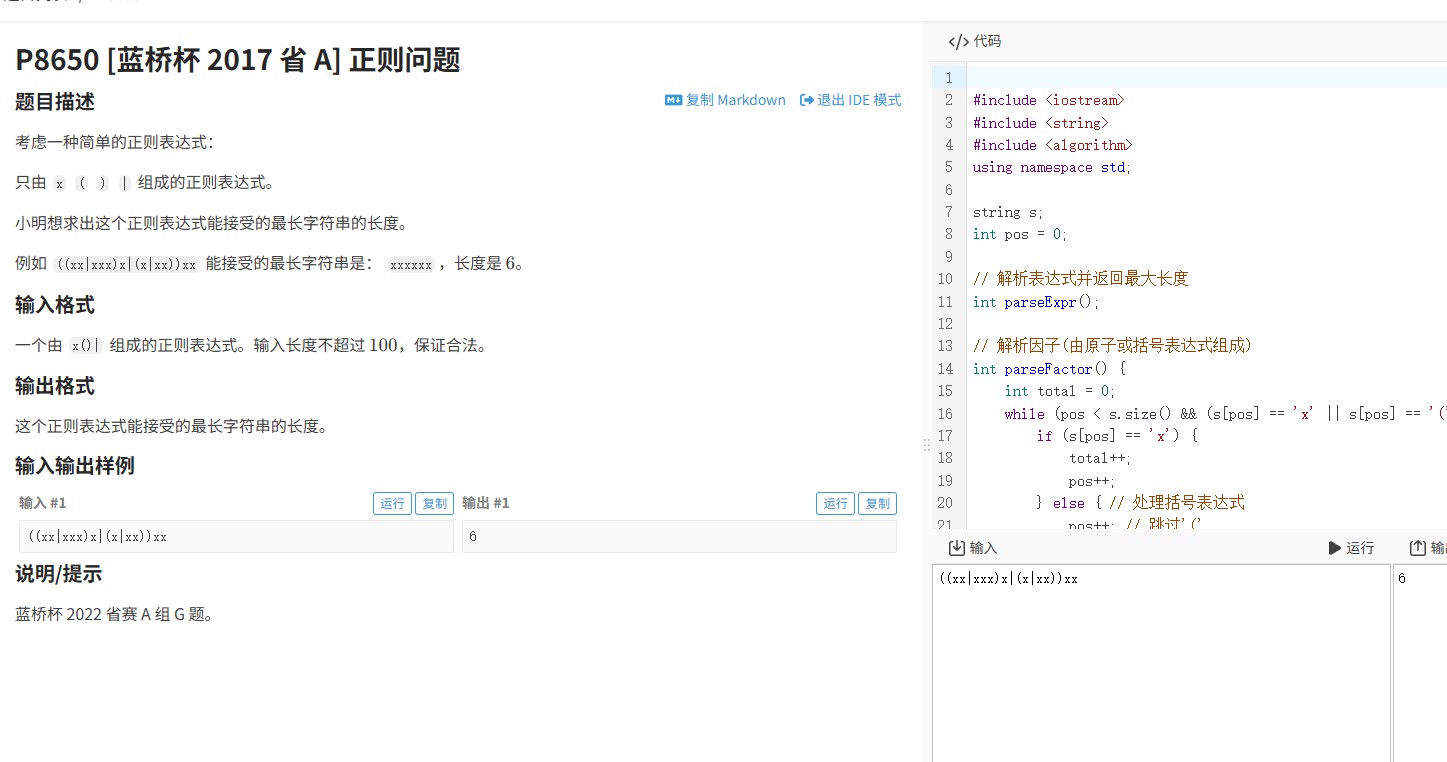Click inside the input textarea with regex
The image size is (1447, 762).
pyautogui.click(x=1161, y=664)
